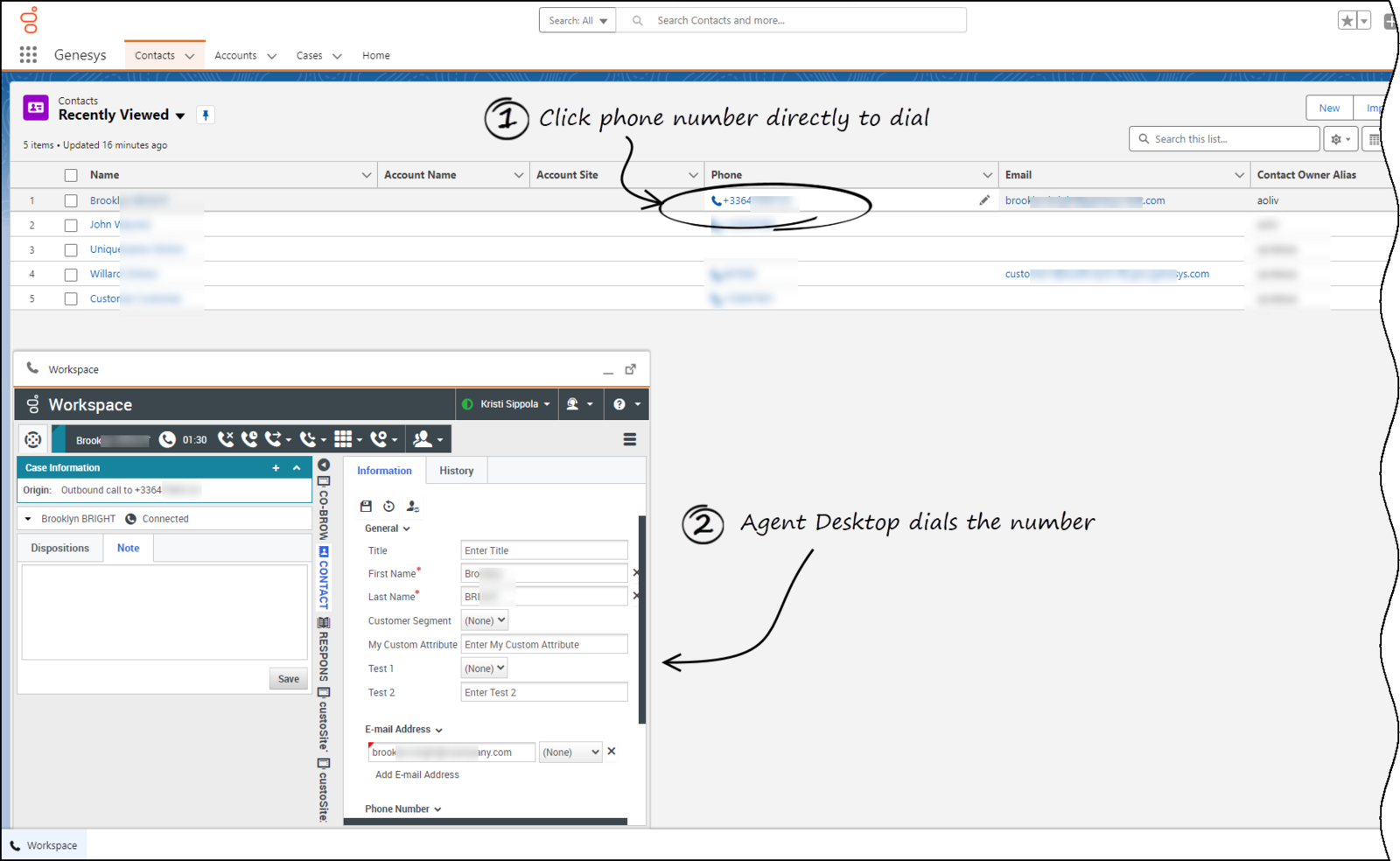
Task: Open the Cases tab dropdown chevron
Action: [337, 56]
